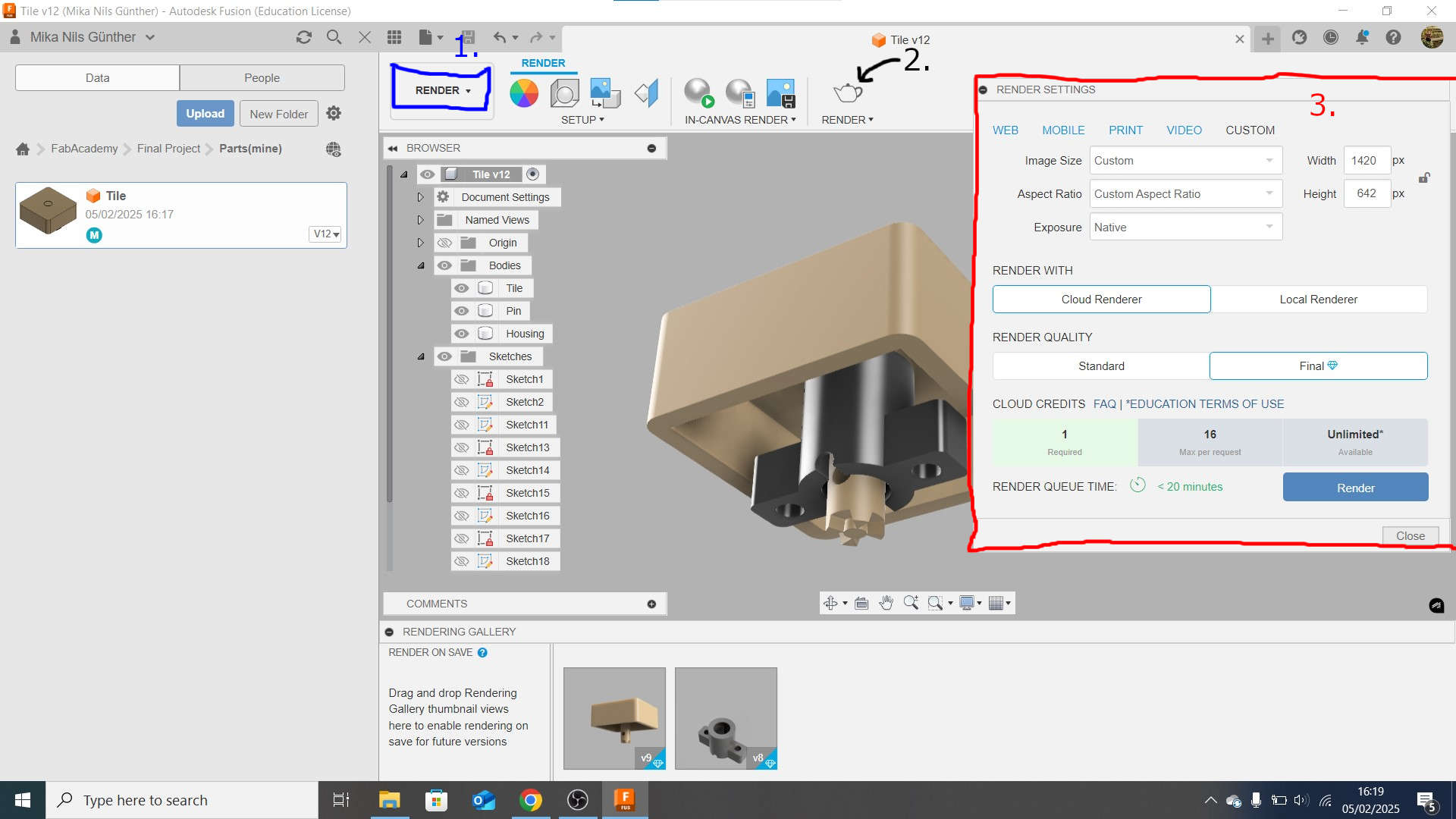Toggle visibility of Housing body
Screen dimensions: 1456x819
[x=459, y=333]
